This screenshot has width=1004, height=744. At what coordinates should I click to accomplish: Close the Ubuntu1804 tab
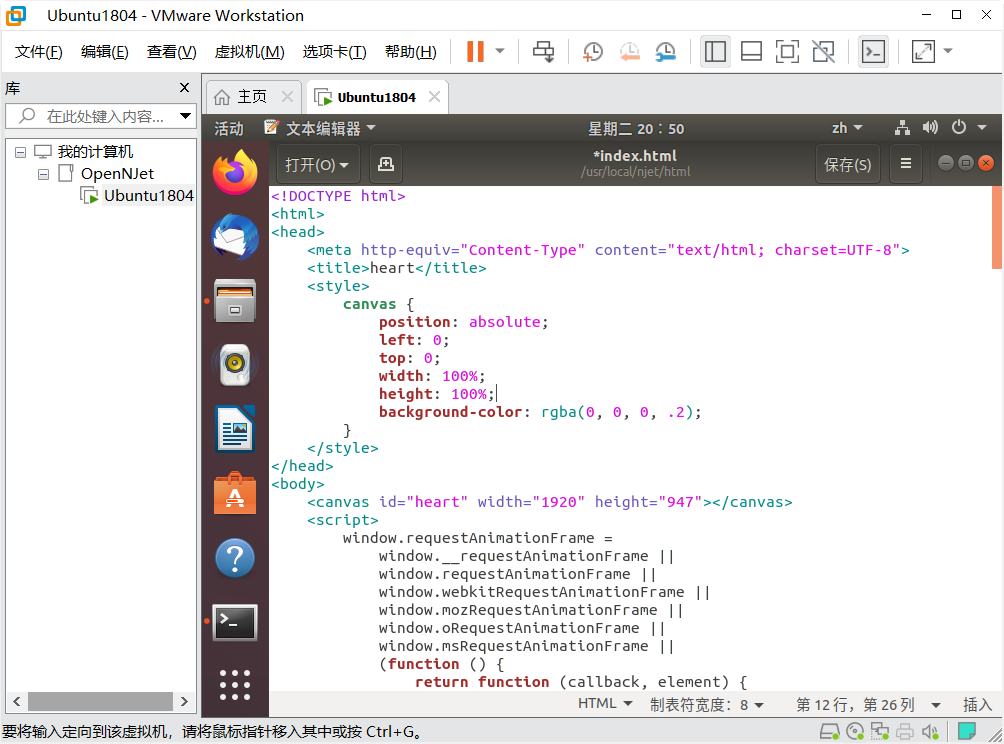[434, 97]
